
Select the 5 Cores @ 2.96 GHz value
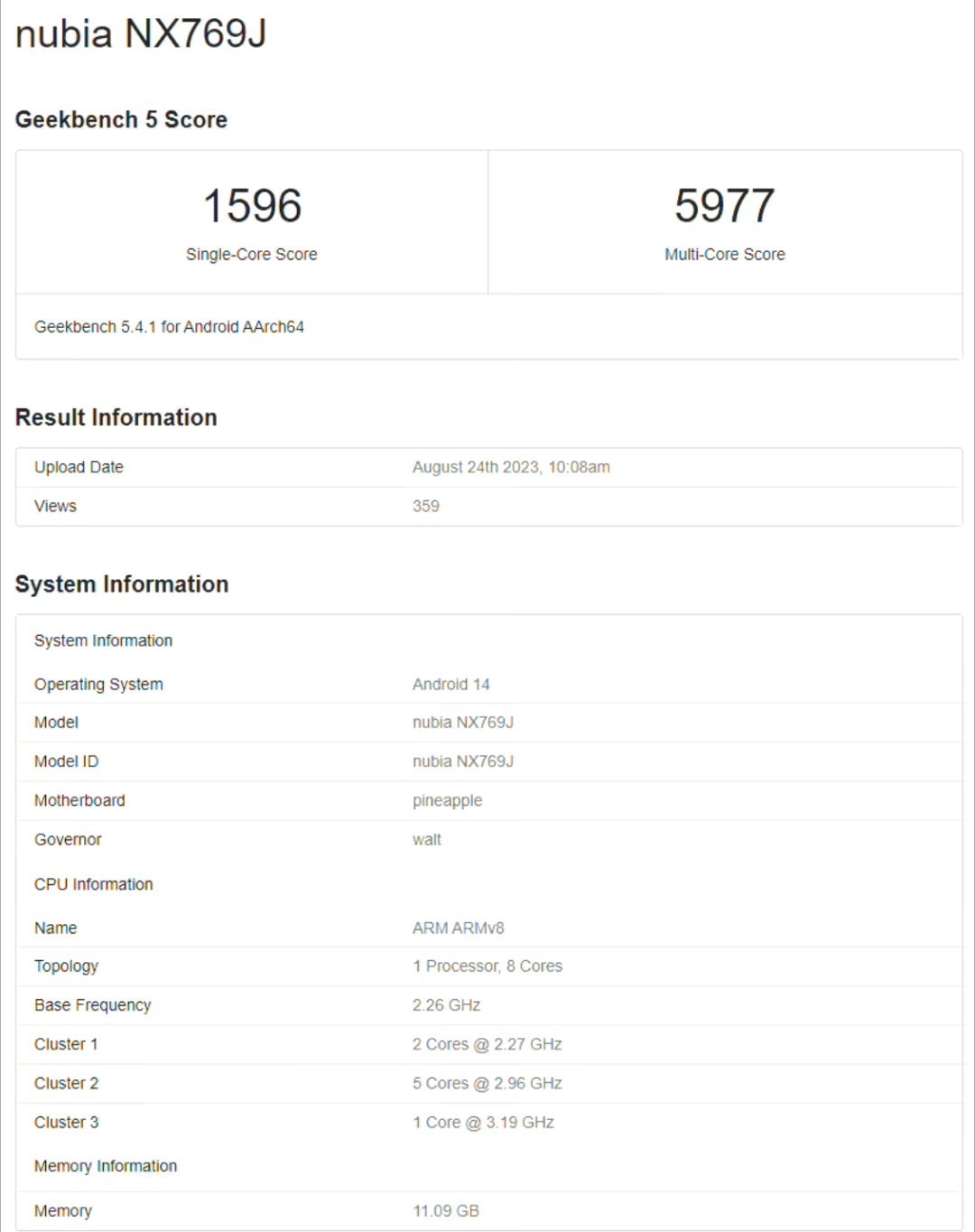(x=487, y=1083)
